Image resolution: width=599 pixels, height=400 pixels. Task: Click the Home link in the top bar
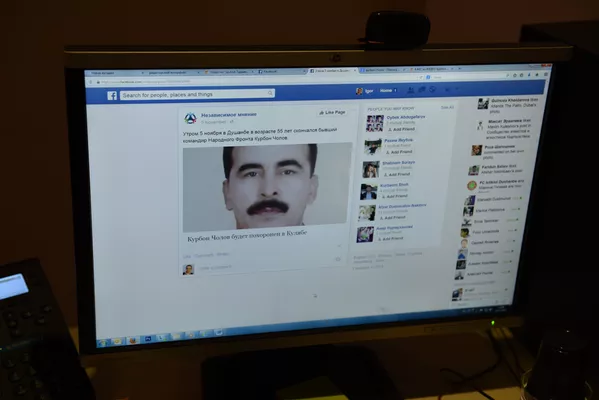386,91
